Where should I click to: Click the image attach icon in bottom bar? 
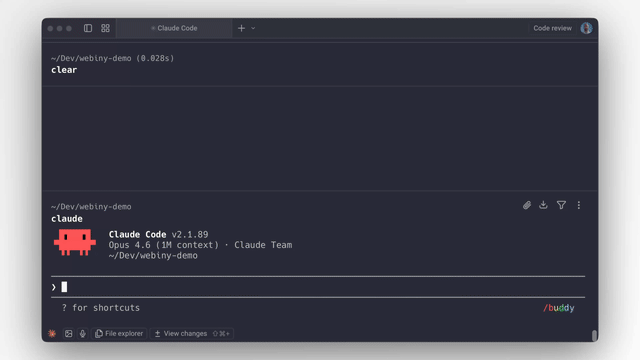(69, 333)
